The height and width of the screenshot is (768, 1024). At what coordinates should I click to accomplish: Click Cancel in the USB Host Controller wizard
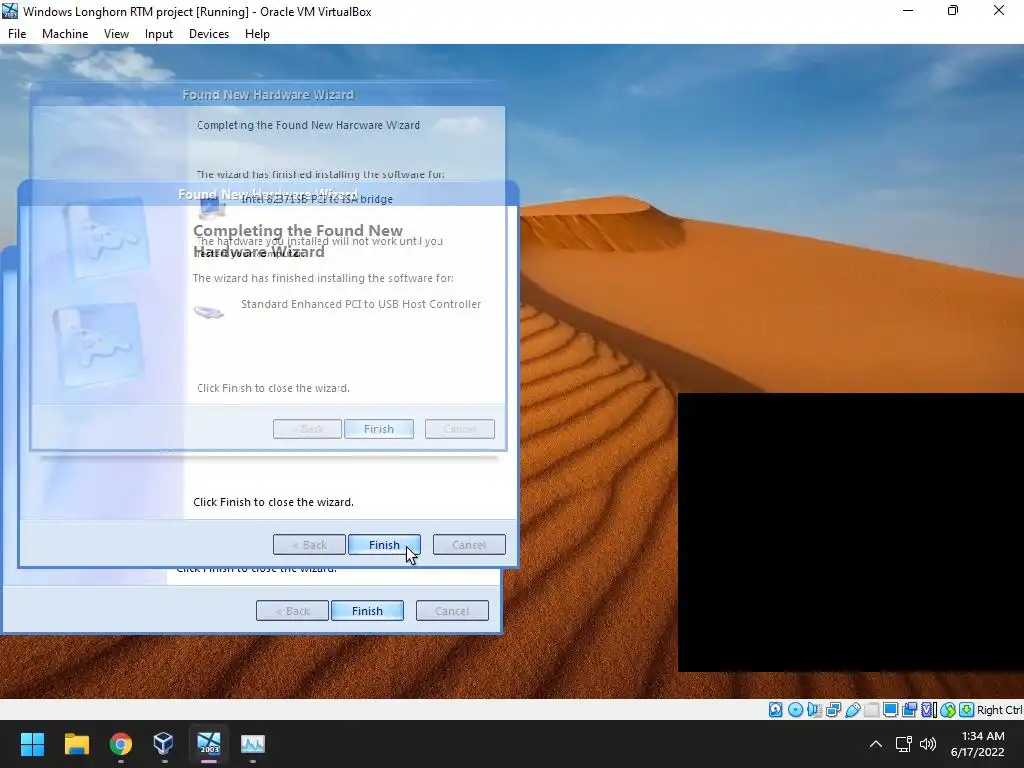tap(469, 545)
